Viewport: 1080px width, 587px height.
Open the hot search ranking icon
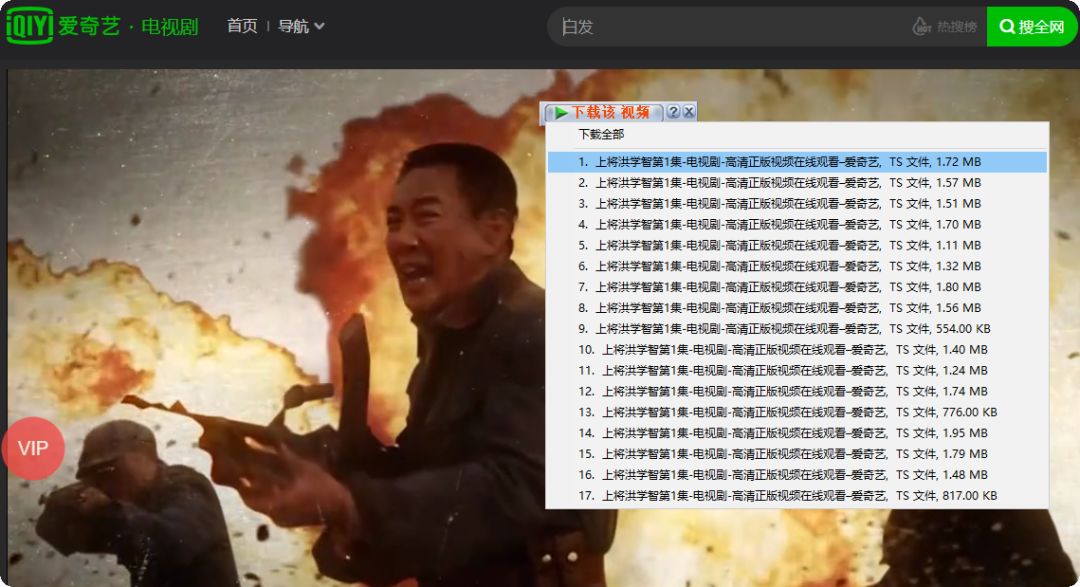point(922,26)
